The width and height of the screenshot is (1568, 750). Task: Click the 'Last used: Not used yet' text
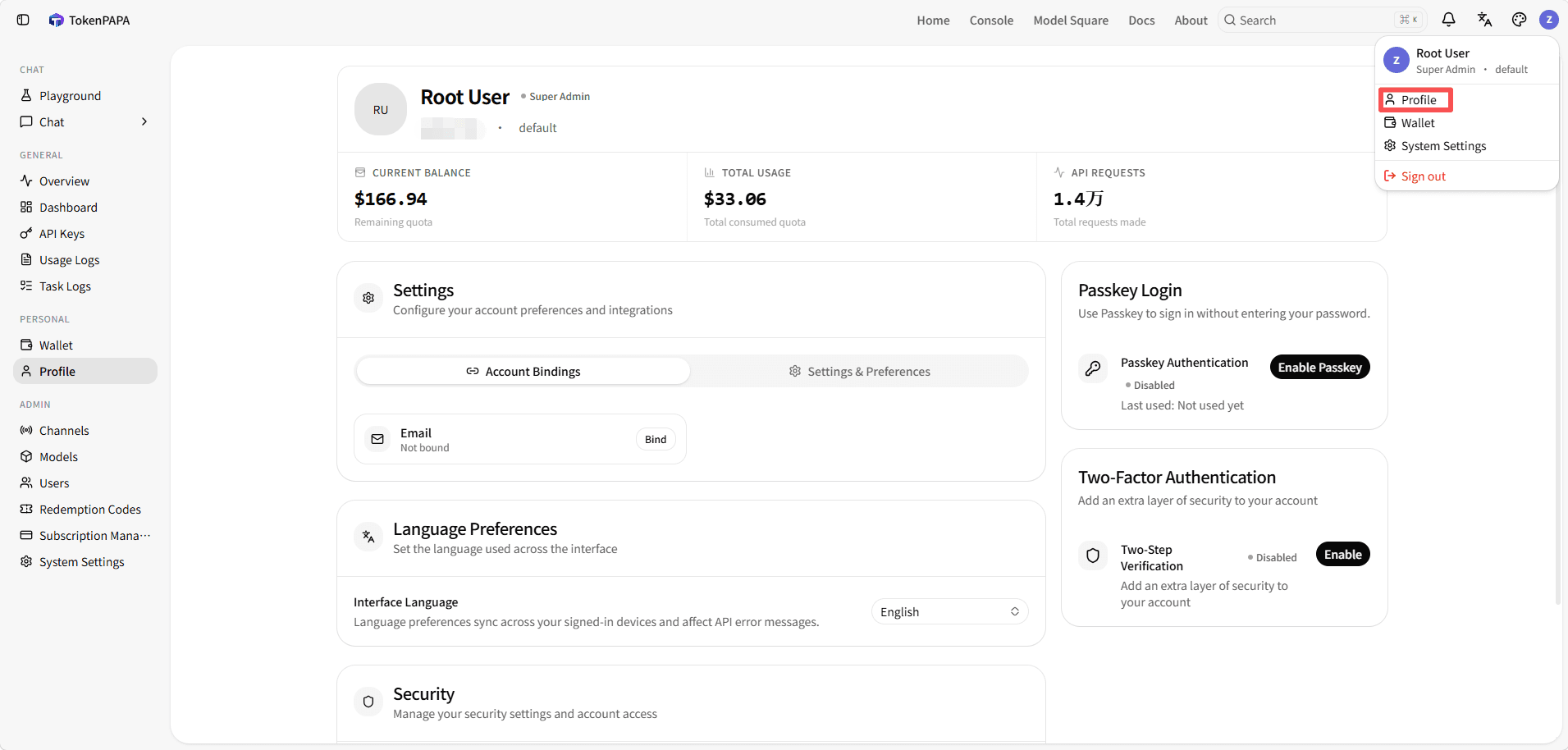tap(1182, 405)
